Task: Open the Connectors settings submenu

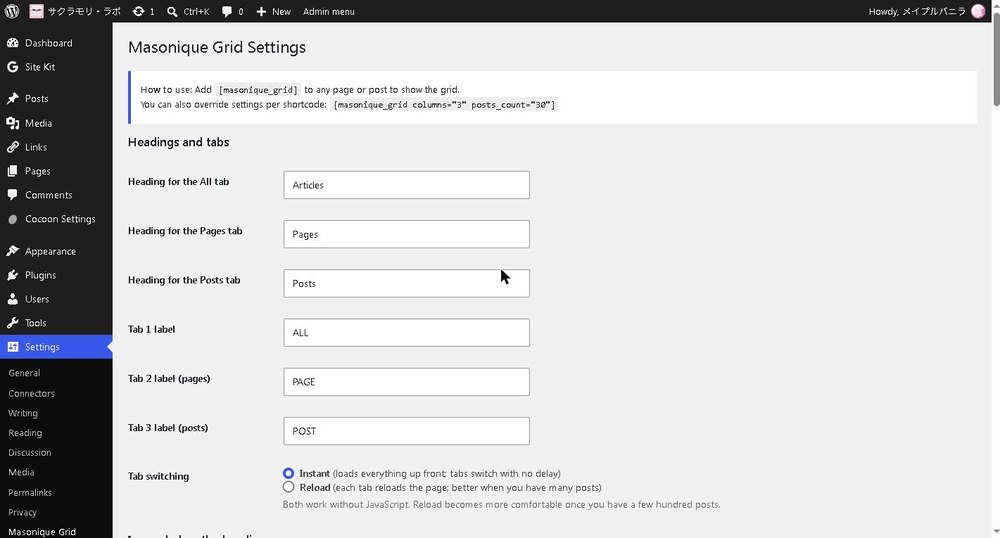Action: (31, 393)
